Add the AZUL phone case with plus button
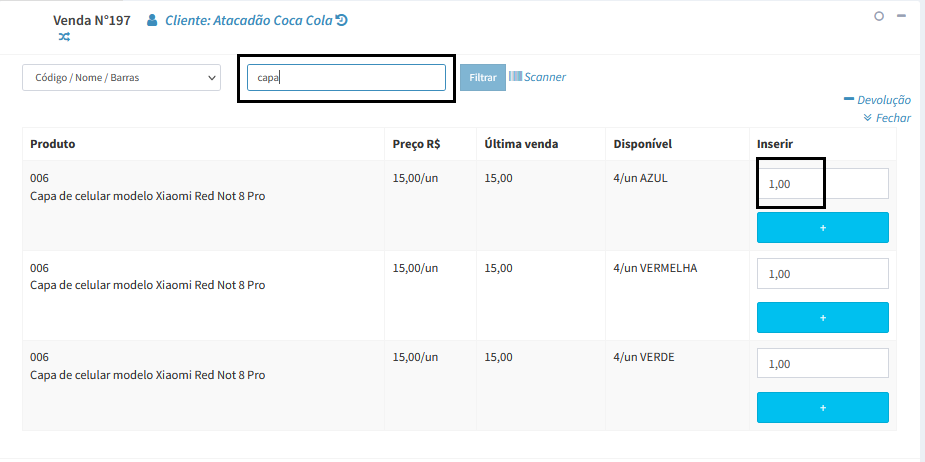Image resolution: width=925 pixels, height=462 pixels. click(x=822, y=228)
